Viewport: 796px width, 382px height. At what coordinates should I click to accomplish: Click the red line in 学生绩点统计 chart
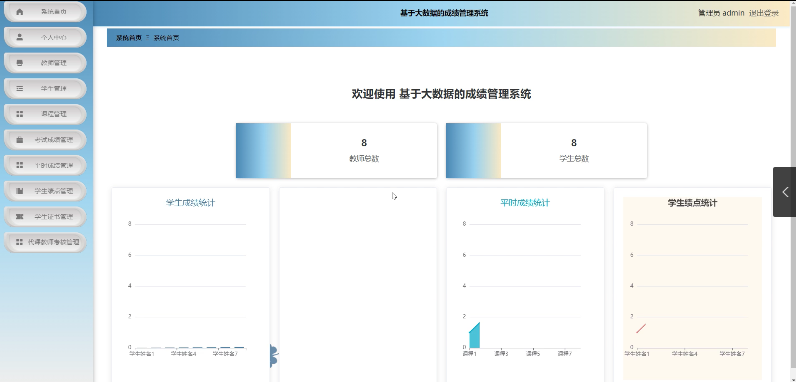[x=641, y=329]
